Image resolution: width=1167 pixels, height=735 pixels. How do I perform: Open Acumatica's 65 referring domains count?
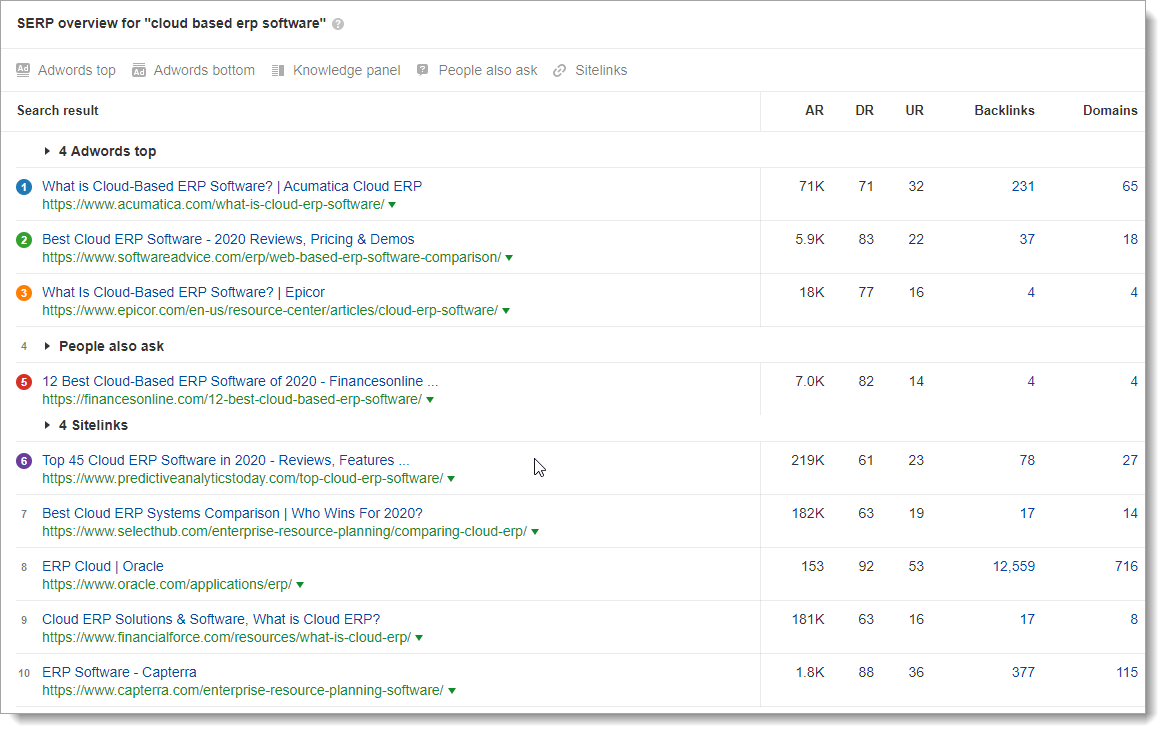pyautogui.click(x=1130, y=186)
